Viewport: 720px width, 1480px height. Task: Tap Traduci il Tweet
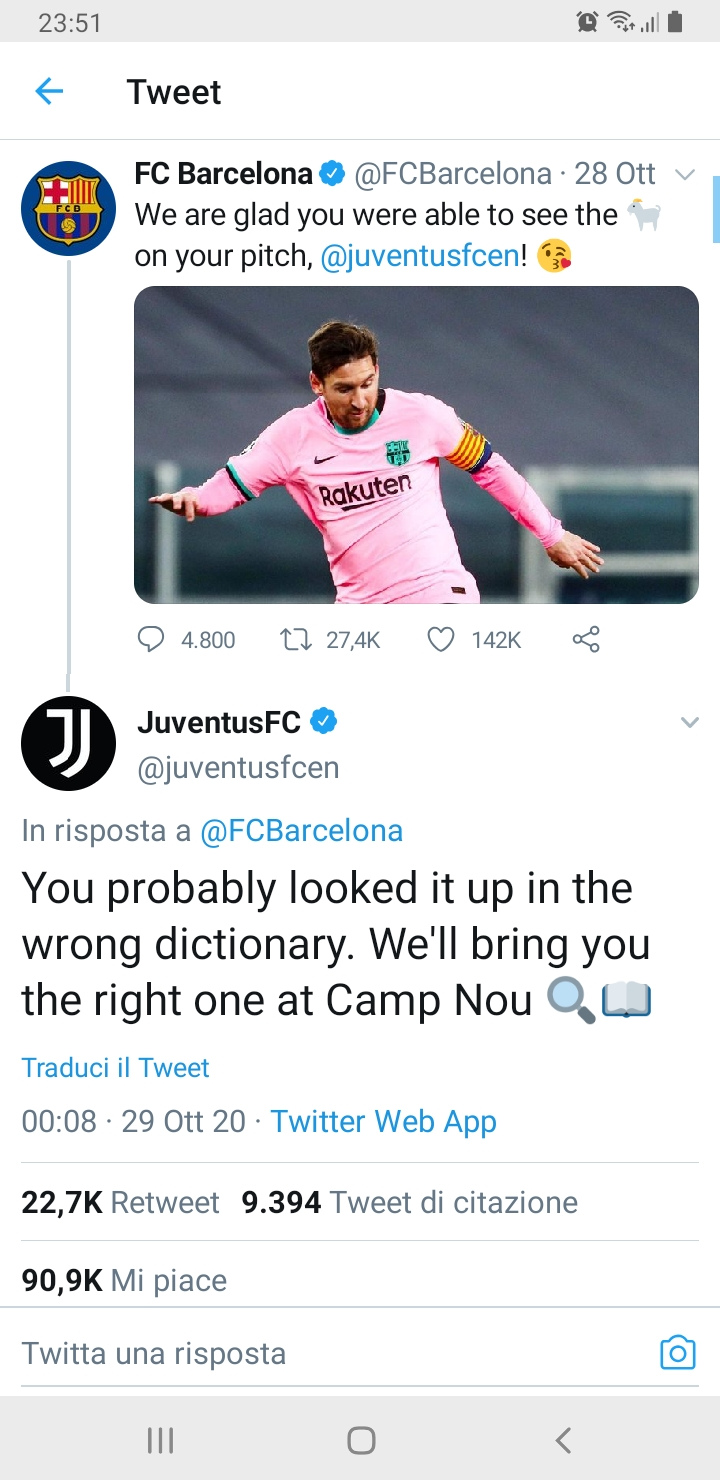(116, 1068)
